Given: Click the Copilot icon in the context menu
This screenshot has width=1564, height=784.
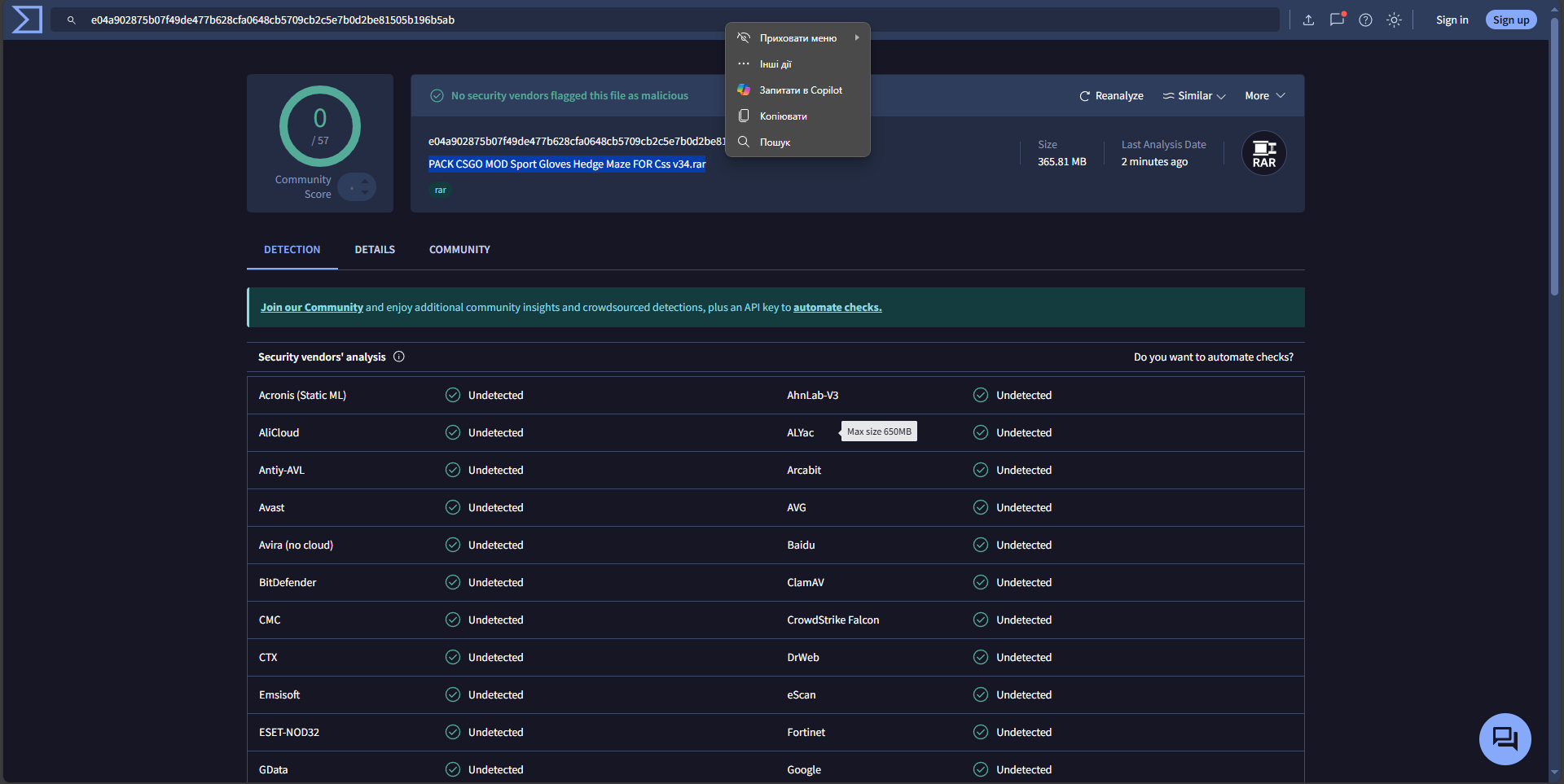Looking at the screenshot, I should click(744, 90).
